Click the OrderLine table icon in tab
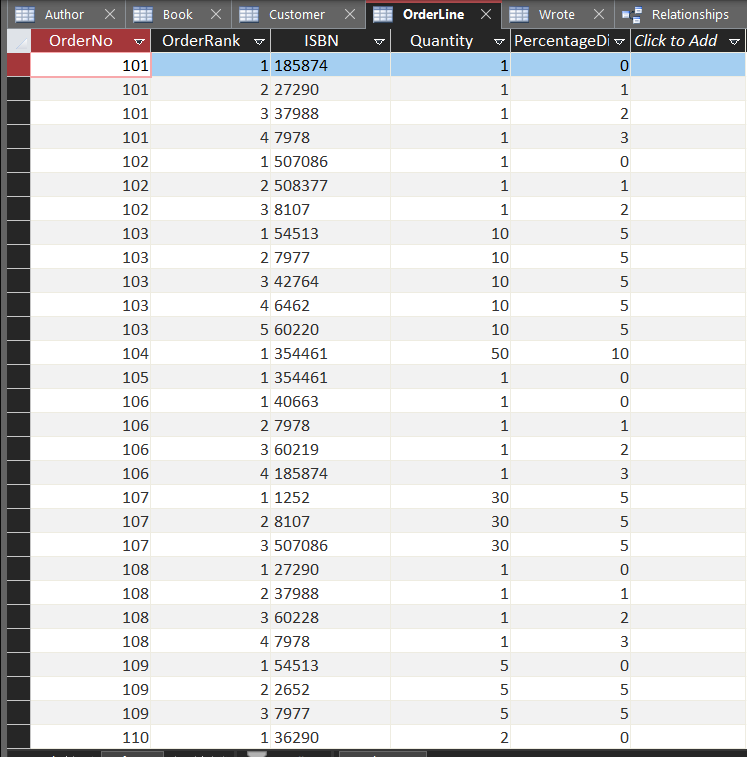The height and width of the screenshot is (757, 747). (x=382, y=14)
